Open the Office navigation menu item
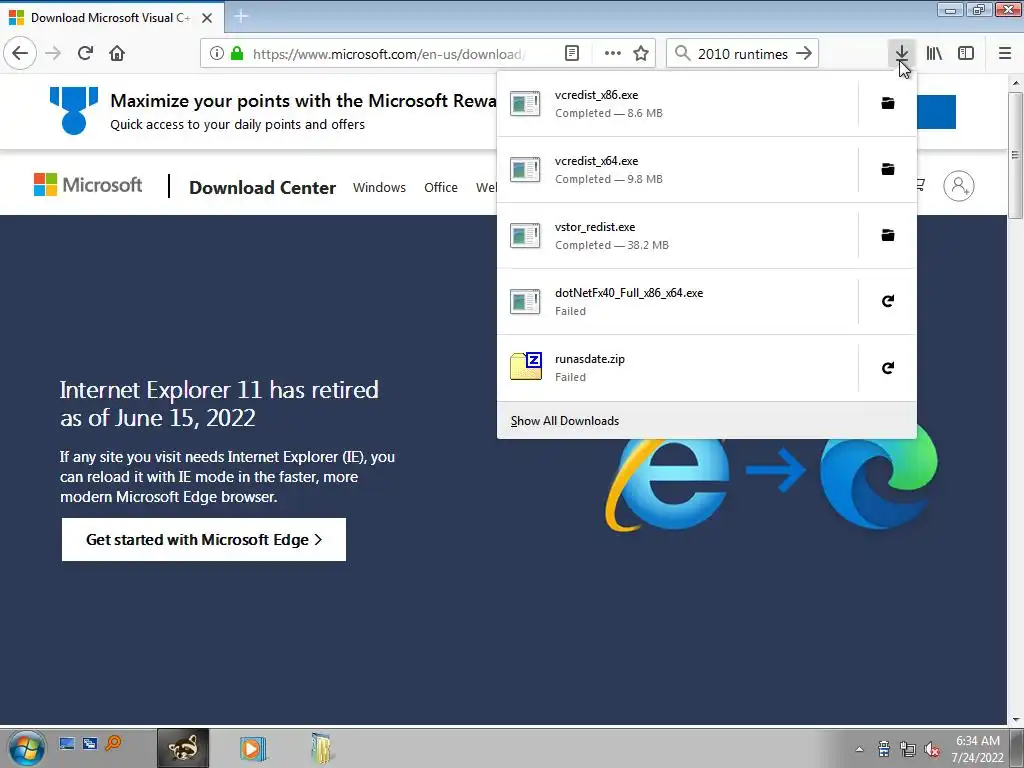The image size is (1024, 768). (441, 187)
